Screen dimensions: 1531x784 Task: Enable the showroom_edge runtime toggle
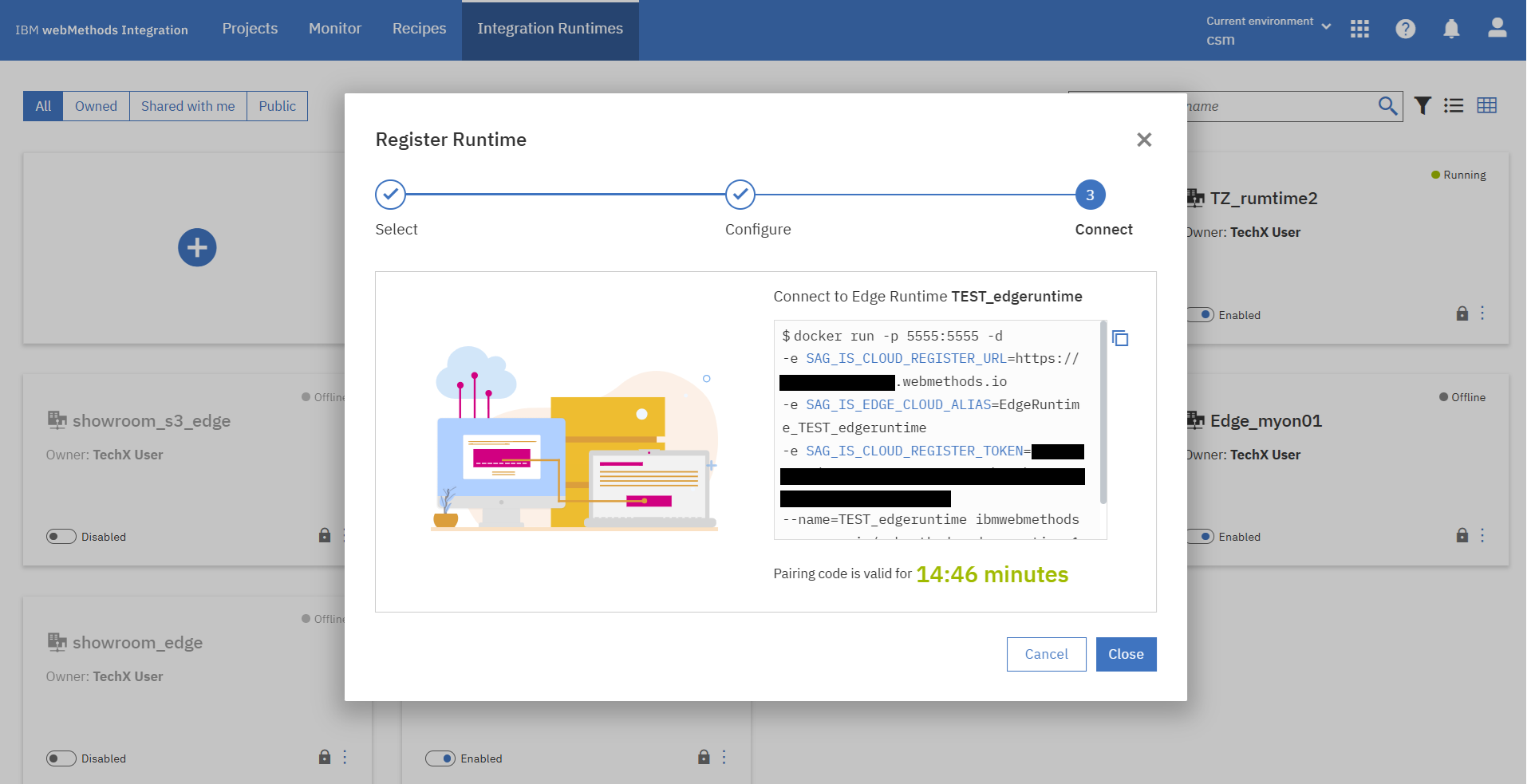click(x=61, y=758)
